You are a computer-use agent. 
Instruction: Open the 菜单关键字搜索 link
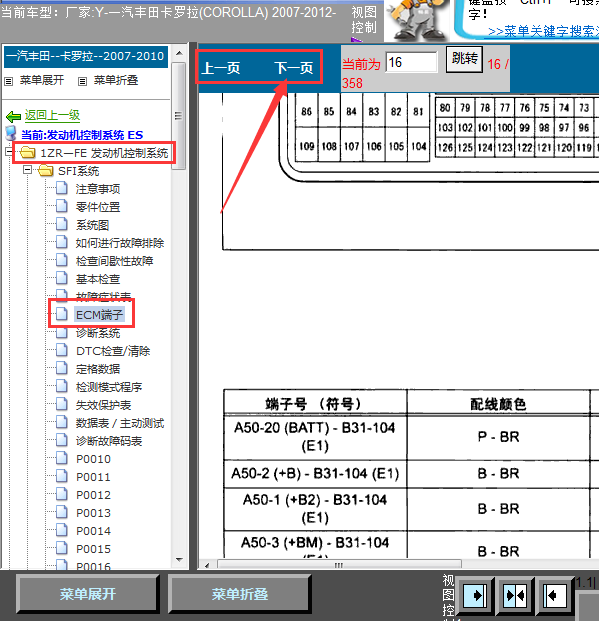[543, 31]
